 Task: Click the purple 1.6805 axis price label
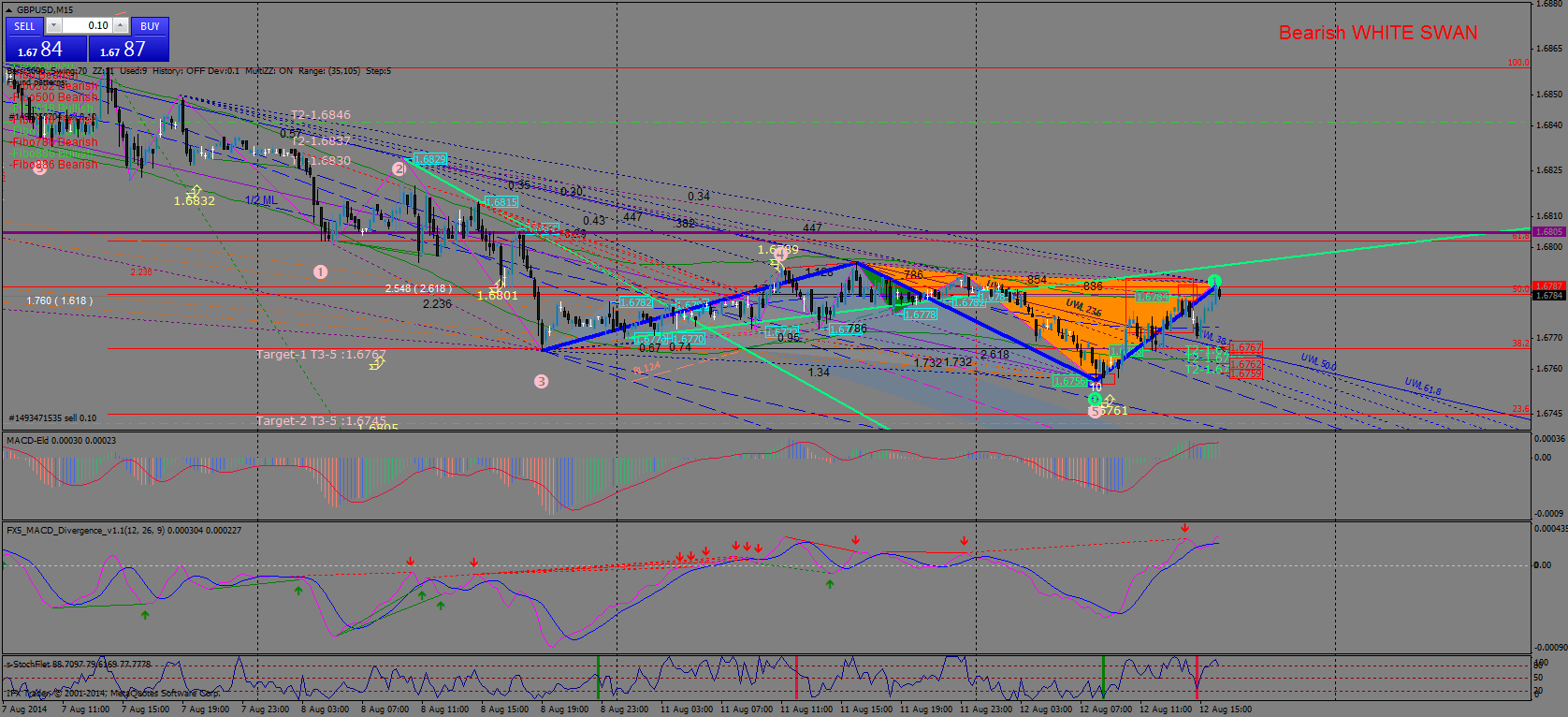(x=1549, y=231)
